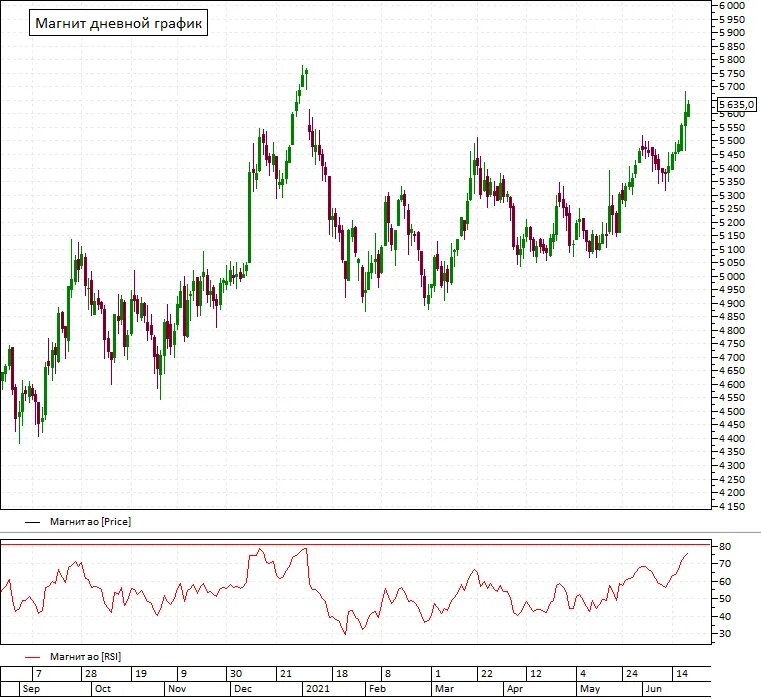This screenshot has height=699, width=761.
Task: Click the date tick '12' on the time axis
Action: [x=536, y=674]
